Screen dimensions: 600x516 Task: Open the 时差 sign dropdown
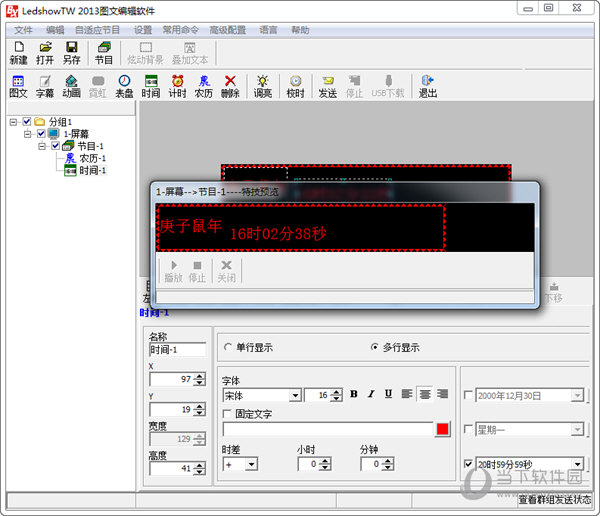click(251, 465)
